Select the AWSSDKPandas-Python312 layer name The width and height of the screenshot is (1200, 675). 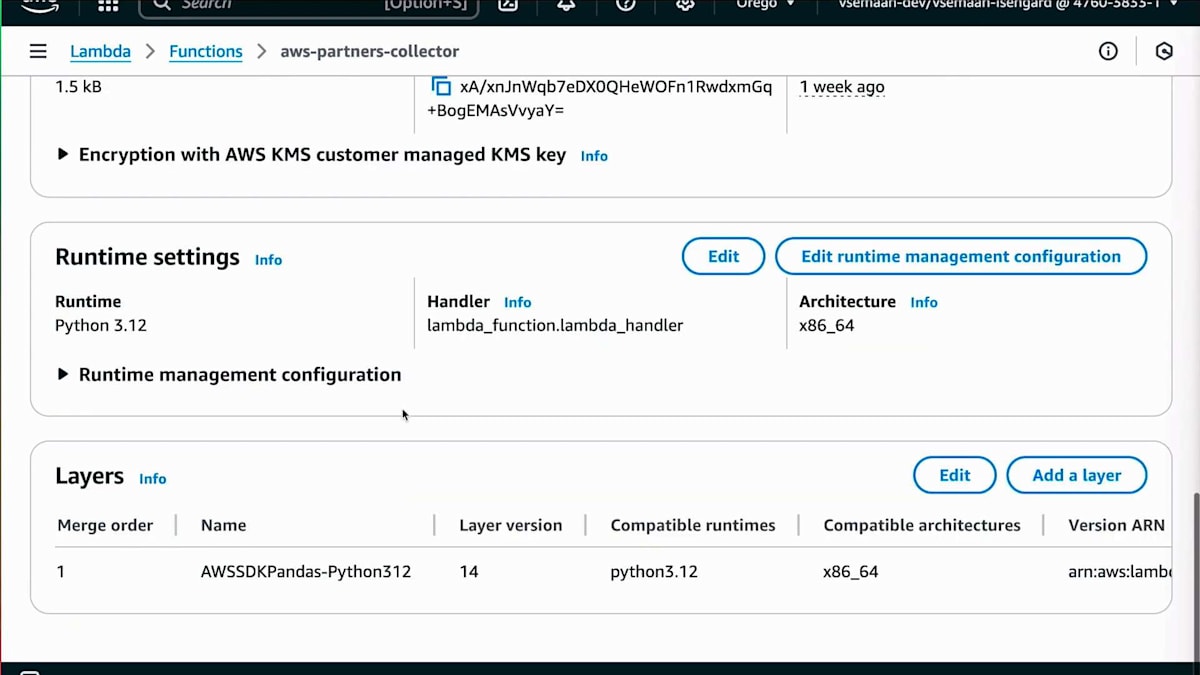point(306,572)
